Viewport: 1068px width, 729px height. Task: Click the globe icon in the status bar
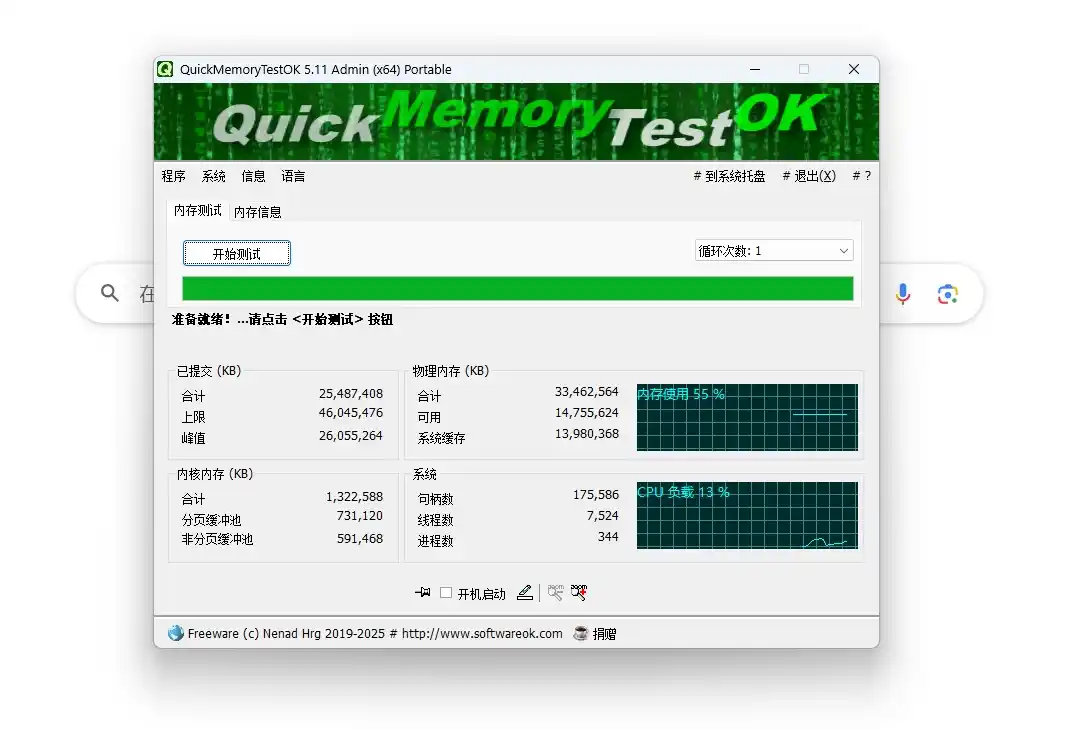176,633
